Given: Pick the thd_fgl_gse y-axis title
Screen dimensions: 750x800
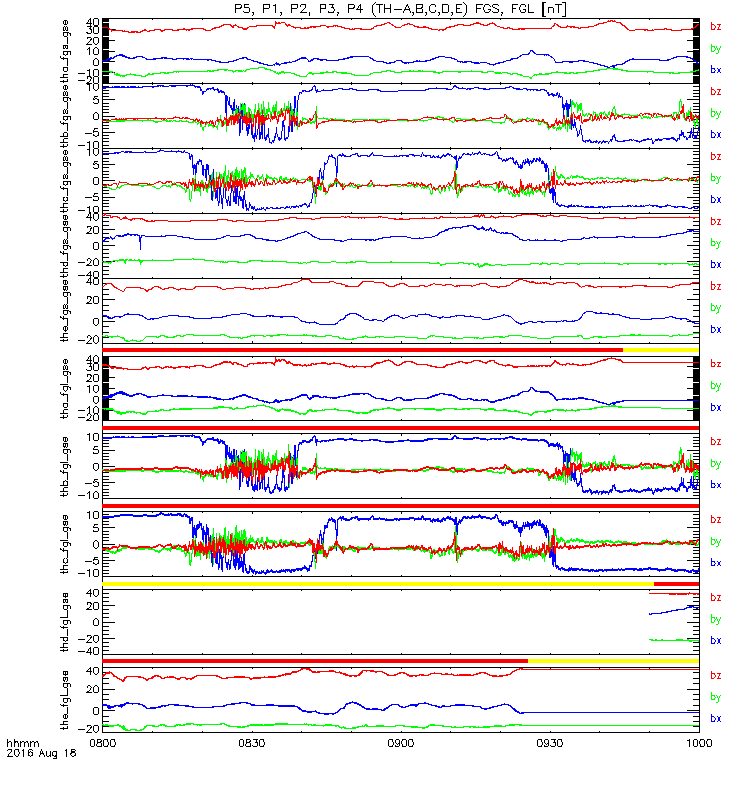Looking at the screenshot, I should 65,622.
